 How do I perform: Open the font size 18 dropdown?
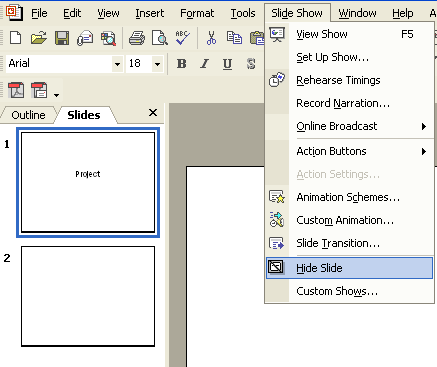click(157, 64)
